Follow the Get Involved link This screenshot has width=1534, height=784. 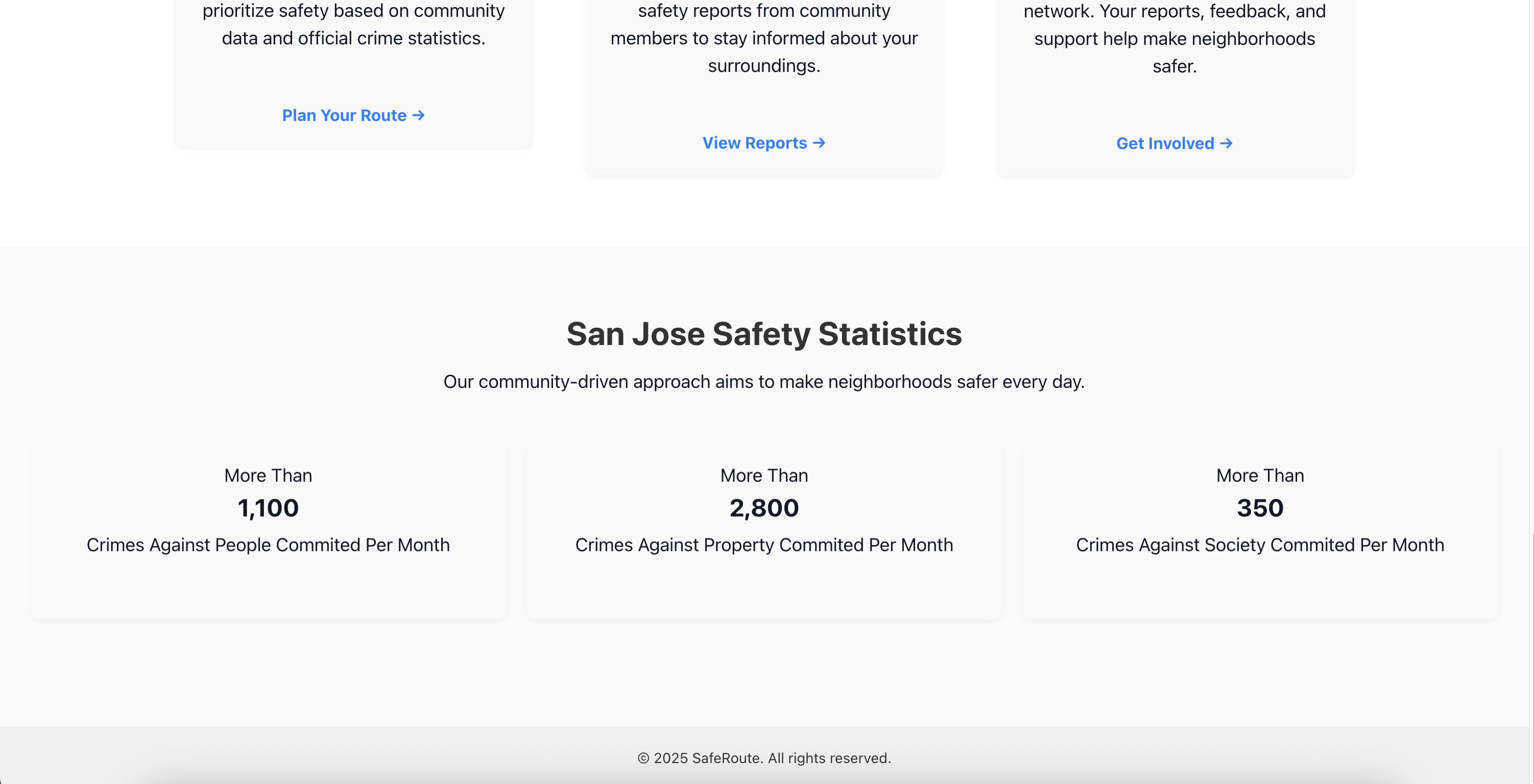(1165, 143)
